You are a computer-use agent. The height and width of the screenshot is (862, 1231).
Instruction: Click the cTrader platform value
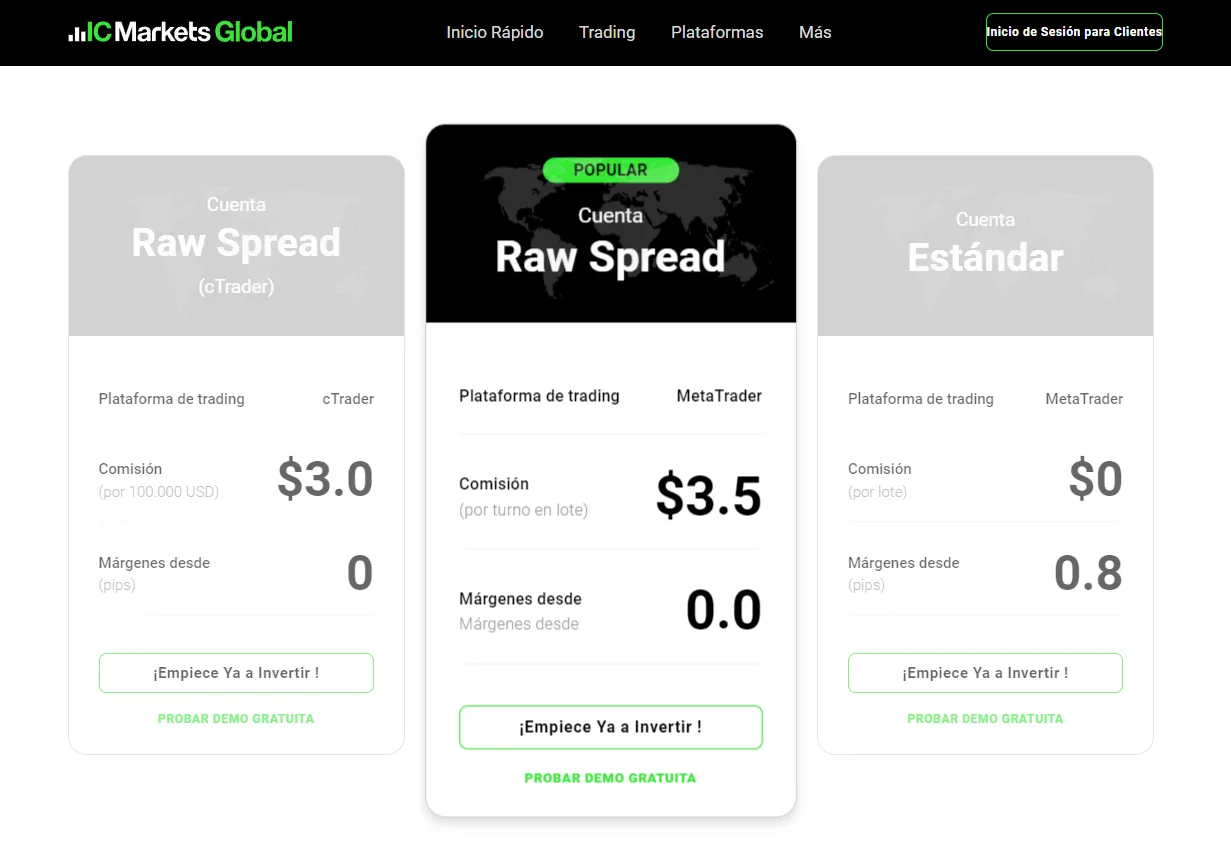pos(348,399)
